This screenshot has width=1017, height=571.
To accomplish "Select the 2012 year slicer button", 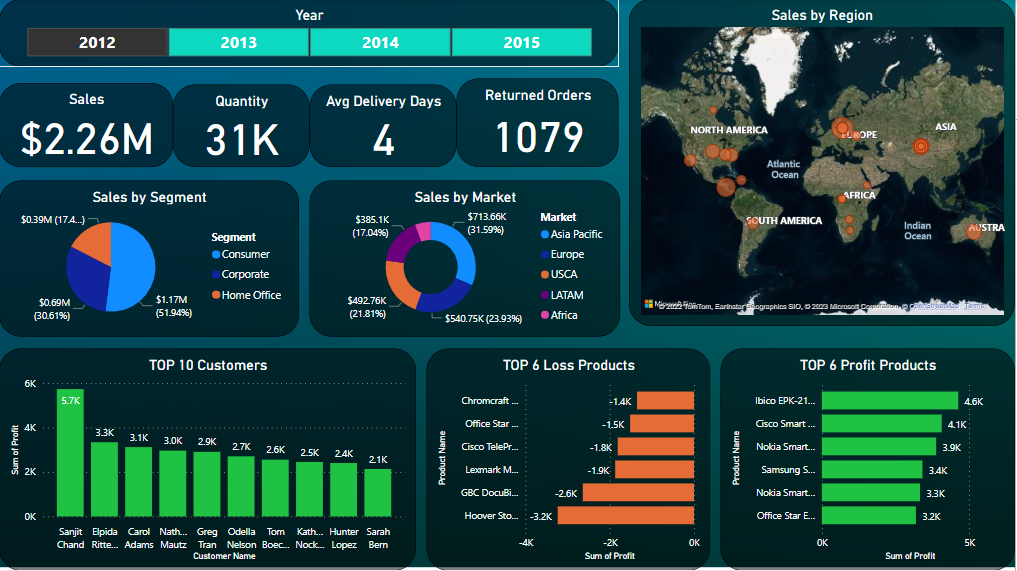I will (x=97, y=42).
